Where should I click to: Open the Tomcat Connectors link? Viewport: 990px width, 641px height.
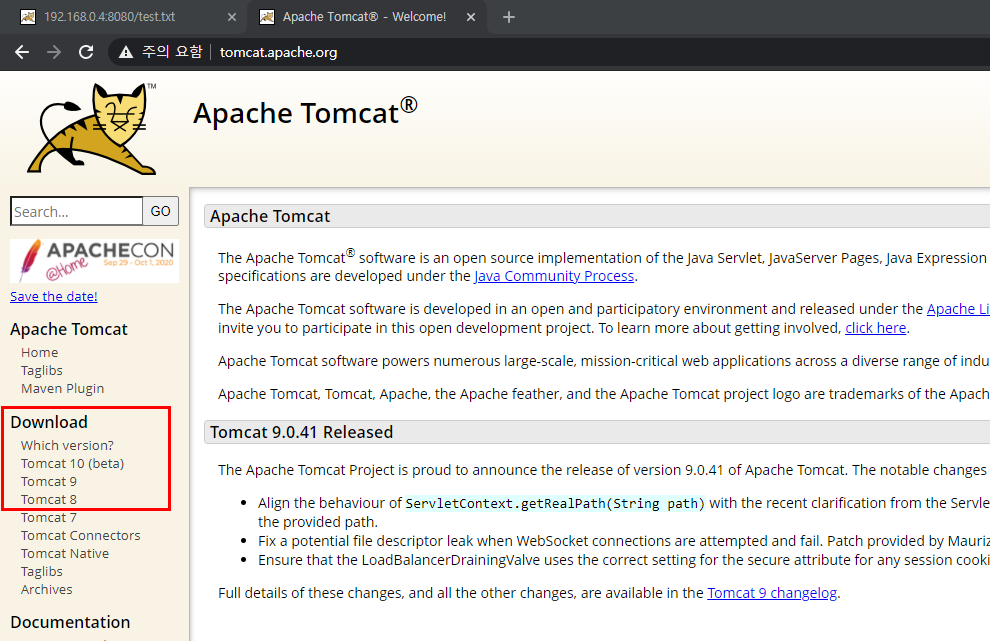tap(81, 536)
